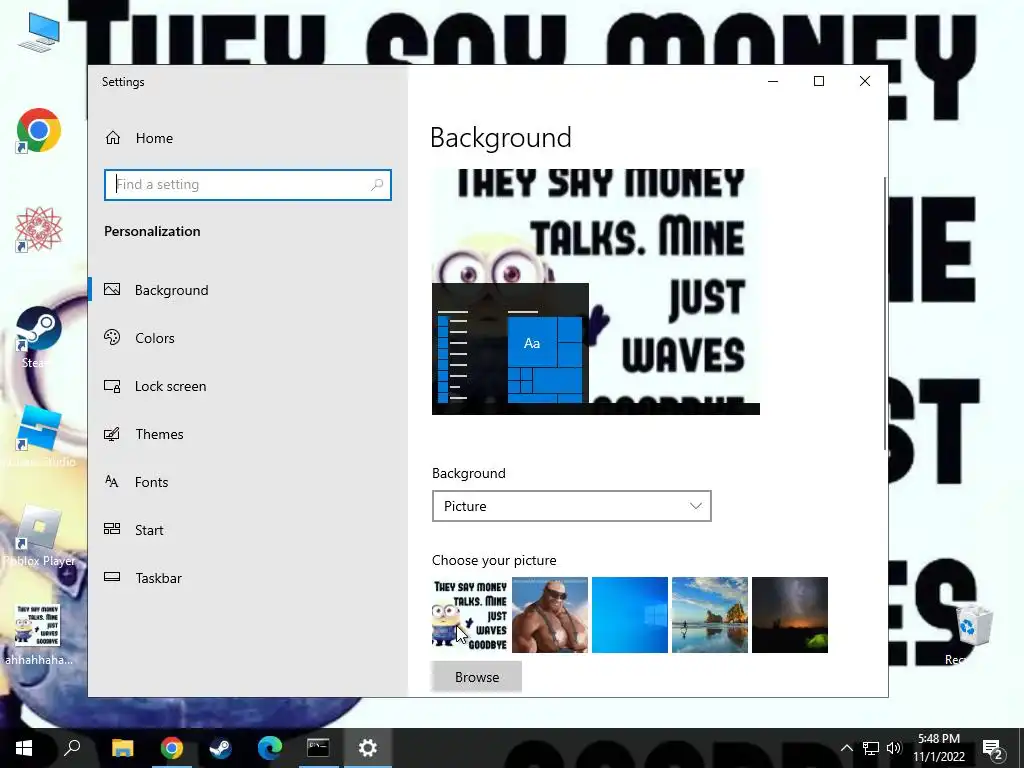
Task: Click the search magnifier in settings box
Action: [x=377, y=185]
